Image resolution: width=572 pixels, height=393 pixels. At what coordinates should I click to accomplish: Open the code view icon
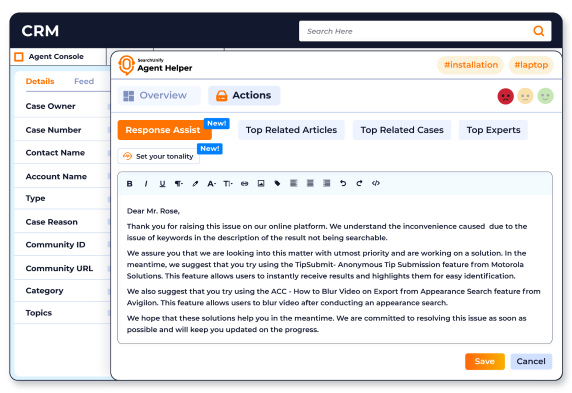pos(376,183)
